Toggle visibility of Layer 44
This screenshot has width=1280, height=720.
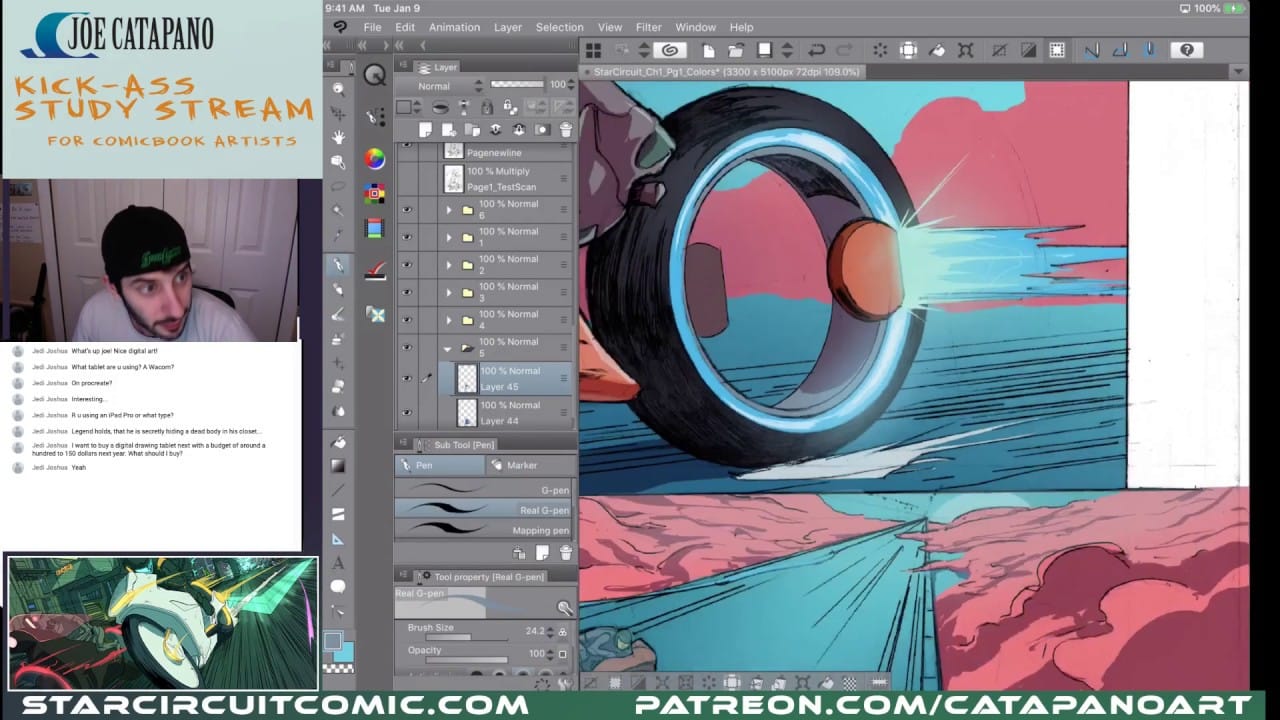click(406, 413)
